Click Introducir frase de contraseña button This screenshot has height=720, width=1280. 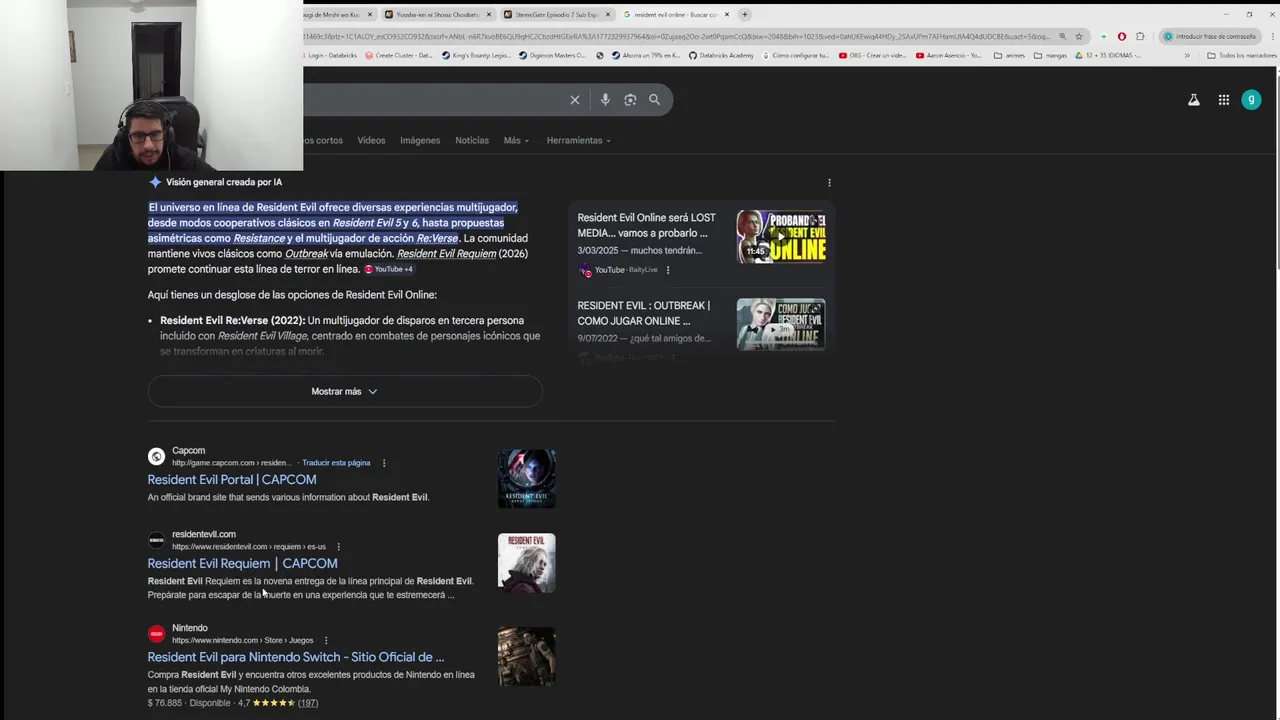pyautogui.click(x=1210, y=37)
